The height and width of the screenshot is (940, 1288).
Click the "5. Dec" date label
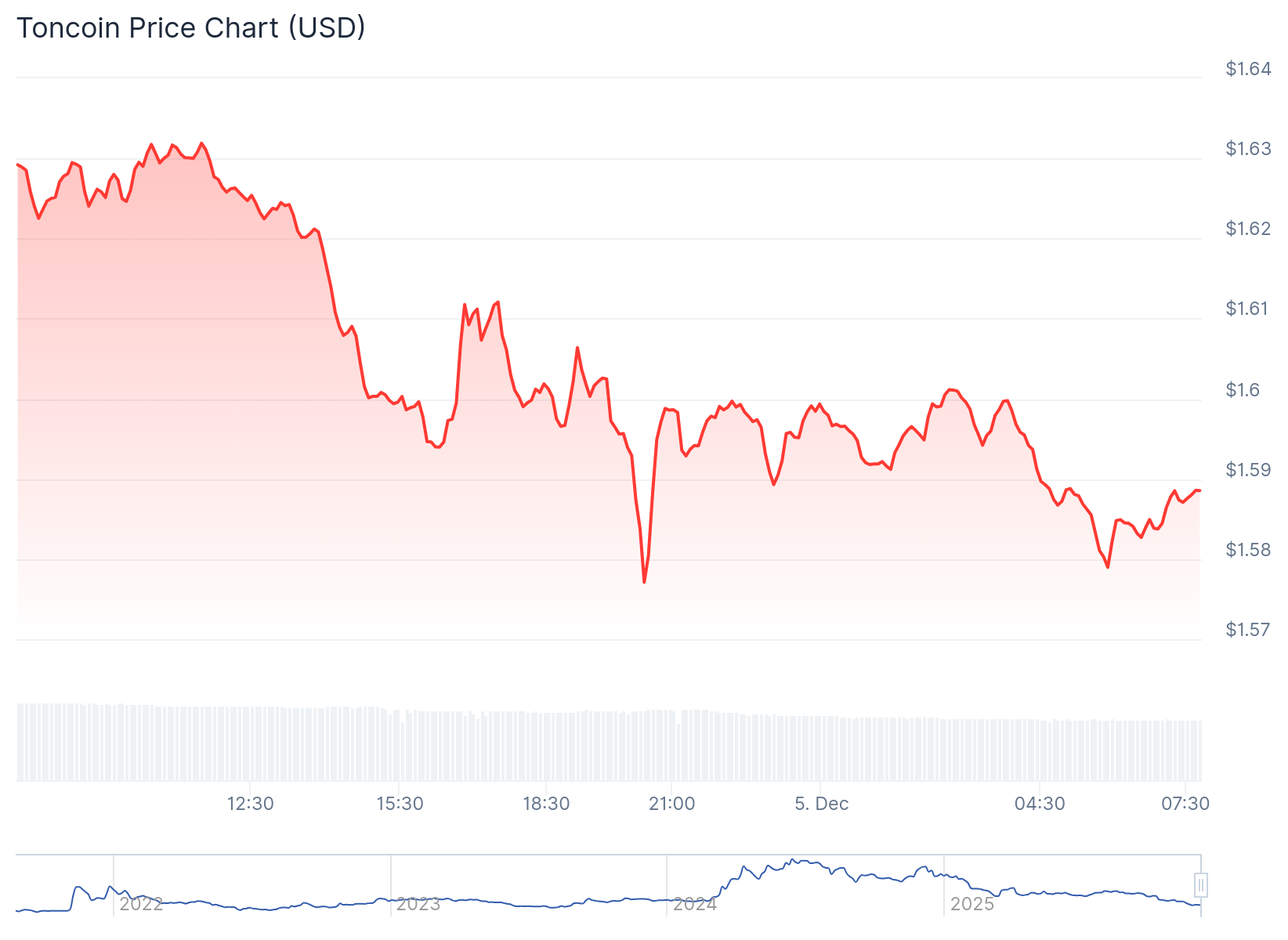pos(821,804)
